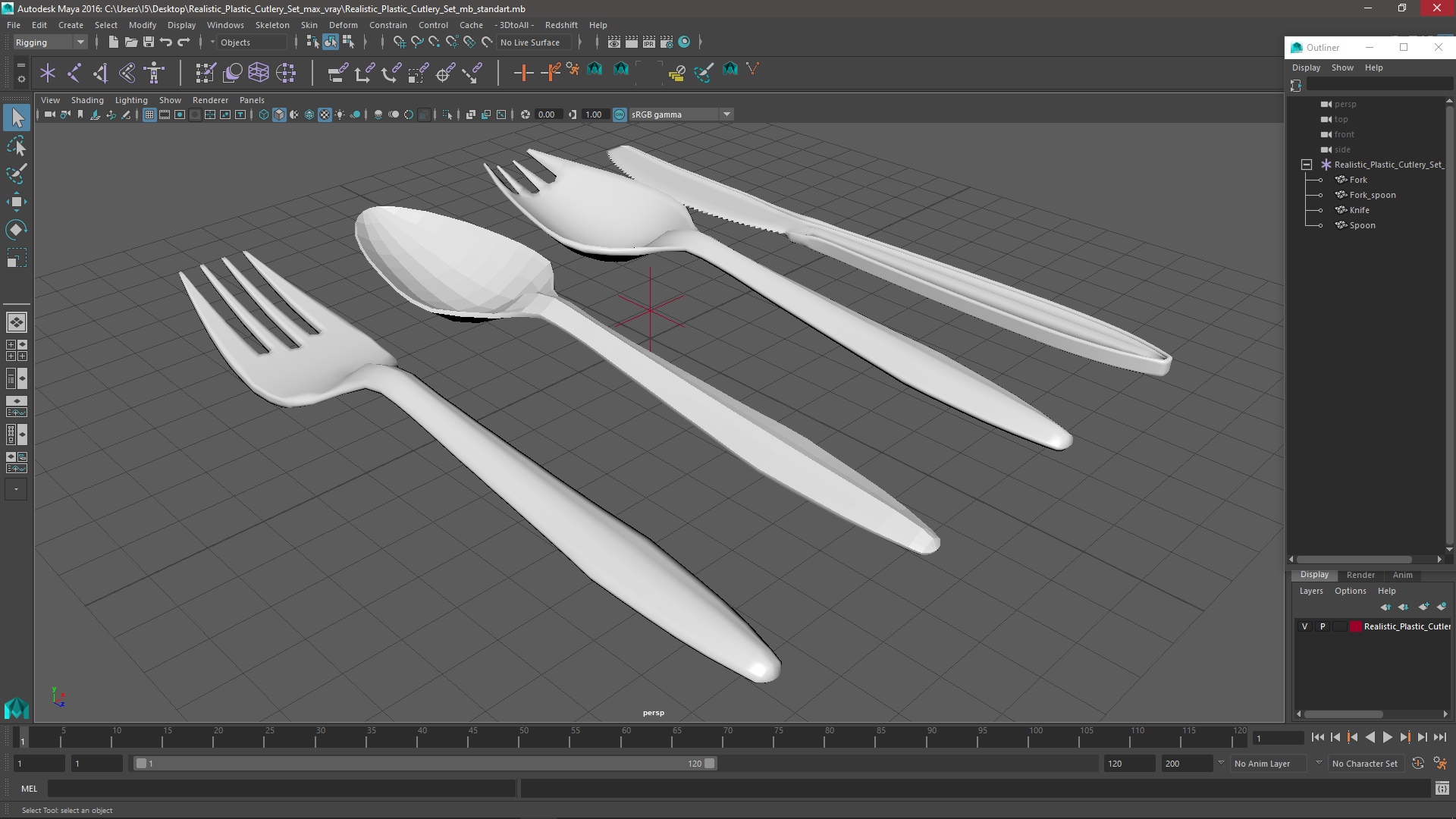
Task: Click the Character Controls running figure icon
Action: 1440,764
